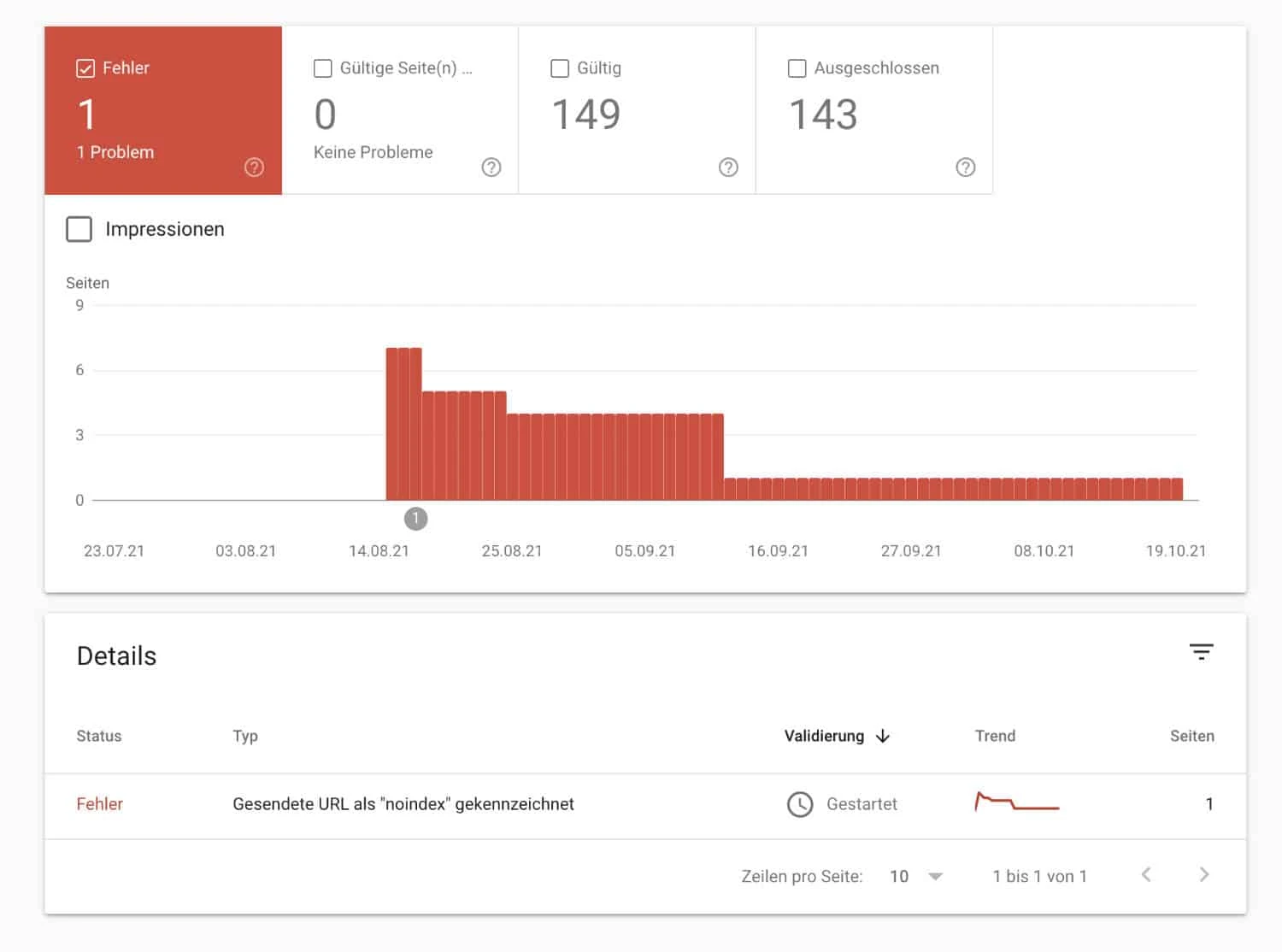Enable the Ausgeschlossen checkbox
1282x952 pixels.
(797, 68)
